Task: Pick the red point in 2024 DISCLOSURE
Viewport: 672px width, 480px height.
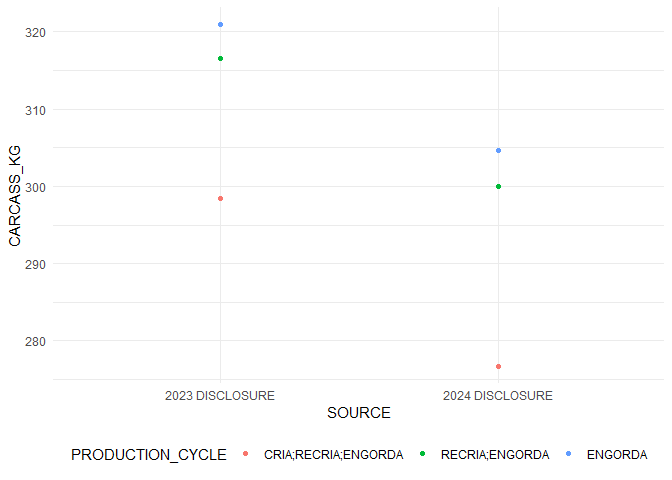Action: click(x=498, y=366)
